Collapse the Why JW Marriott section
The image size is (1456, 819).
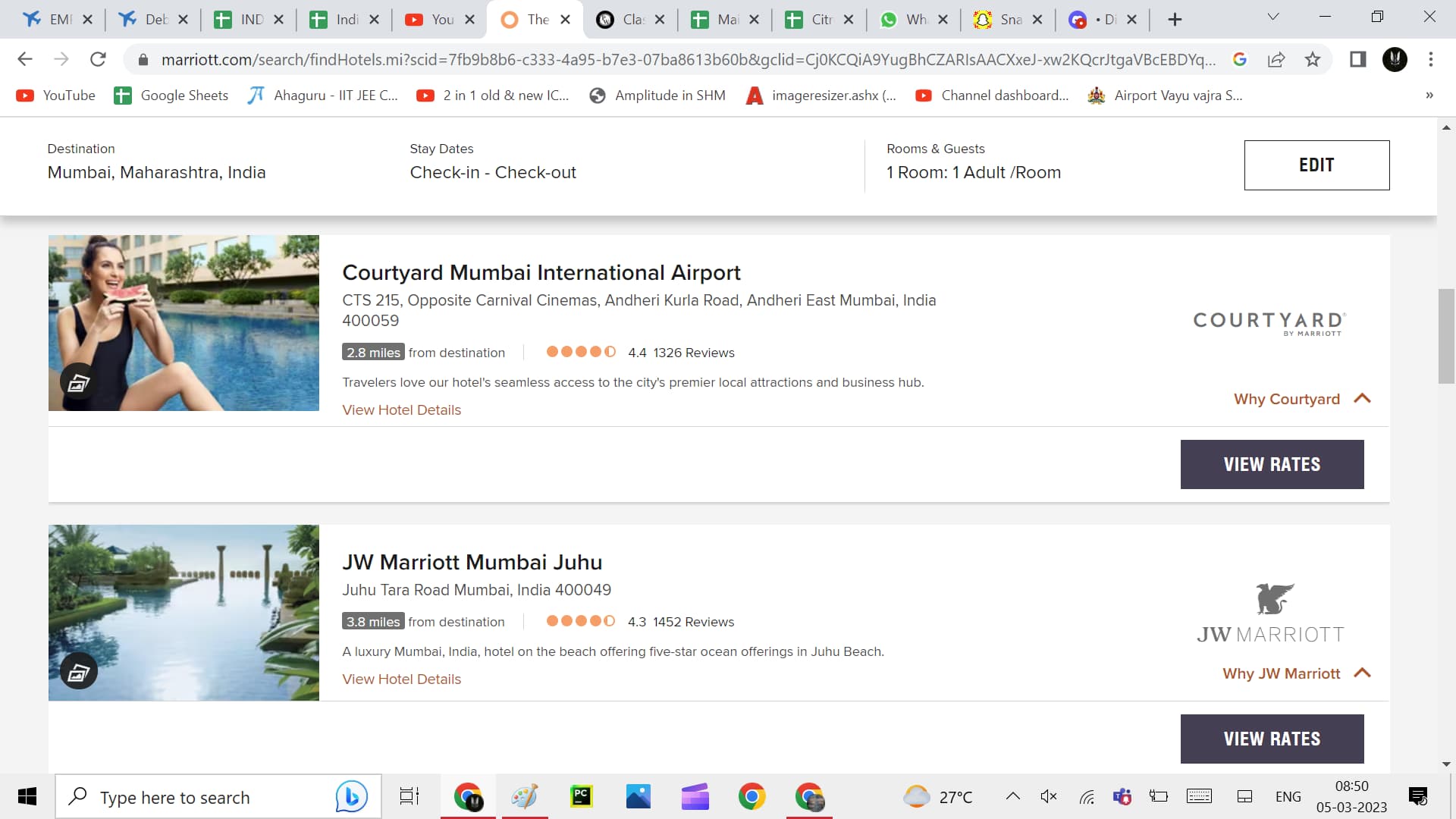[x=1296, y=673]
